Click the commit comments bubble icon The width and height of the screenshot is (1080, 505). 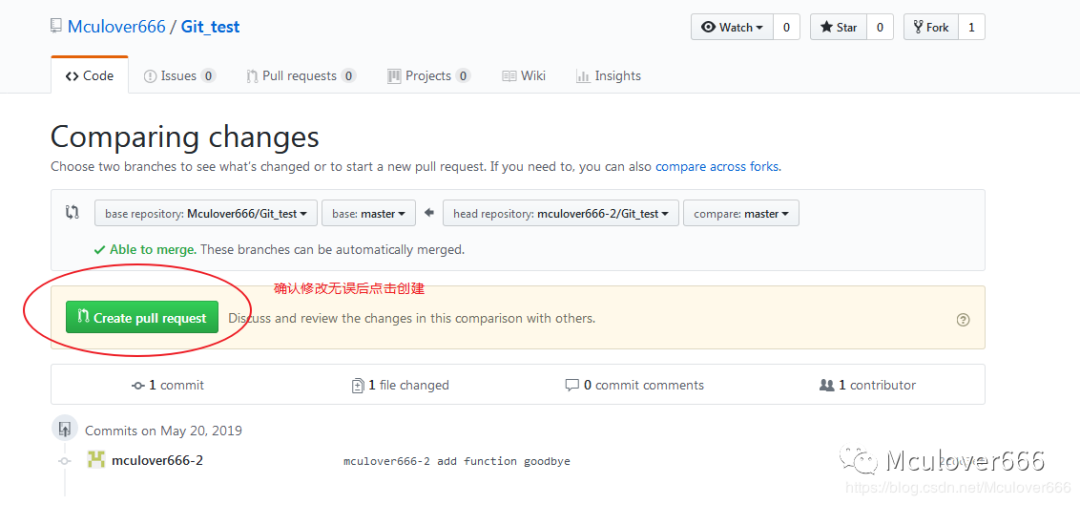tap(572, 385)
